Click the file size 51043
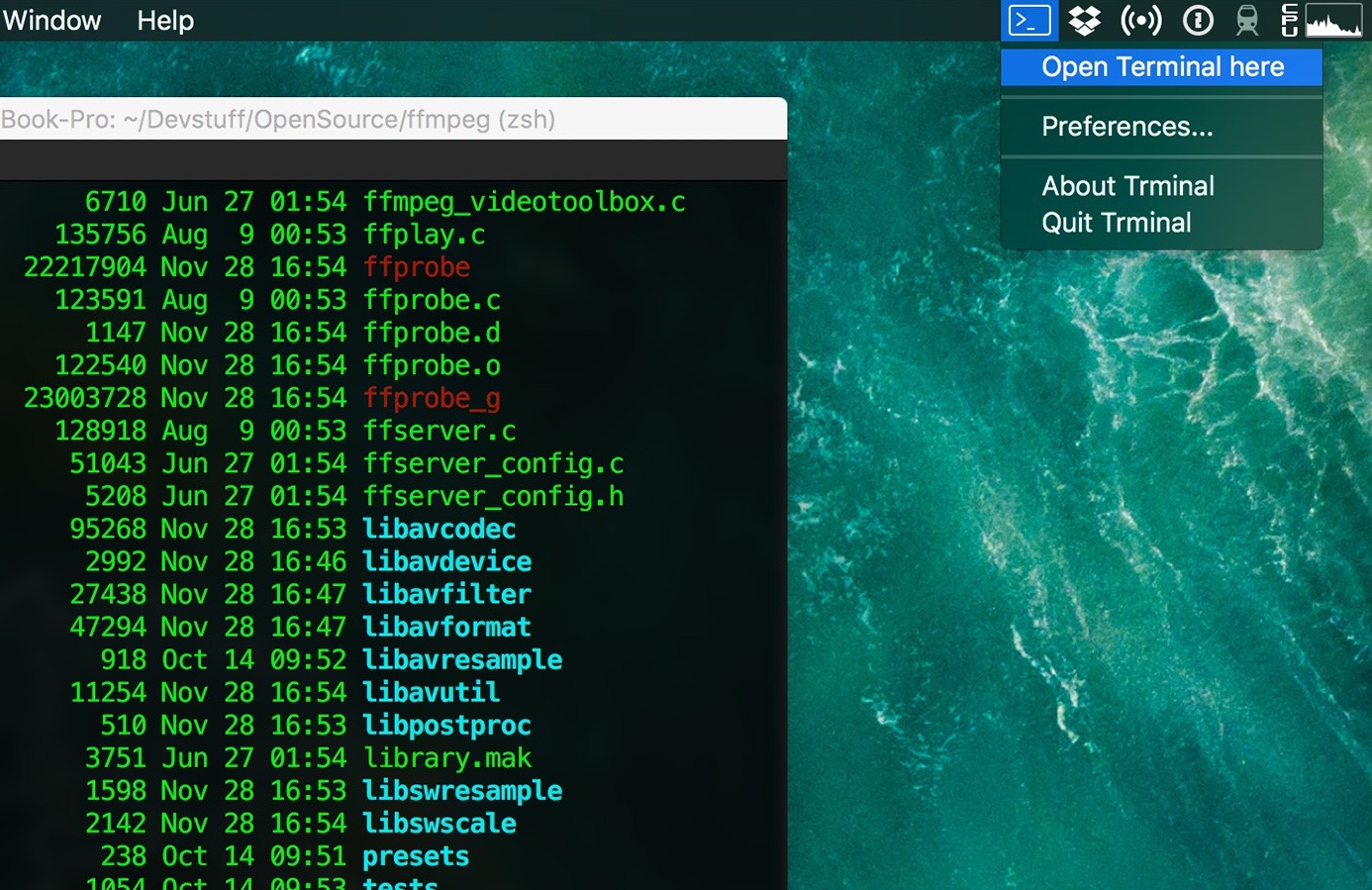Screen dimensions: 1372x890 pos(108,463)
